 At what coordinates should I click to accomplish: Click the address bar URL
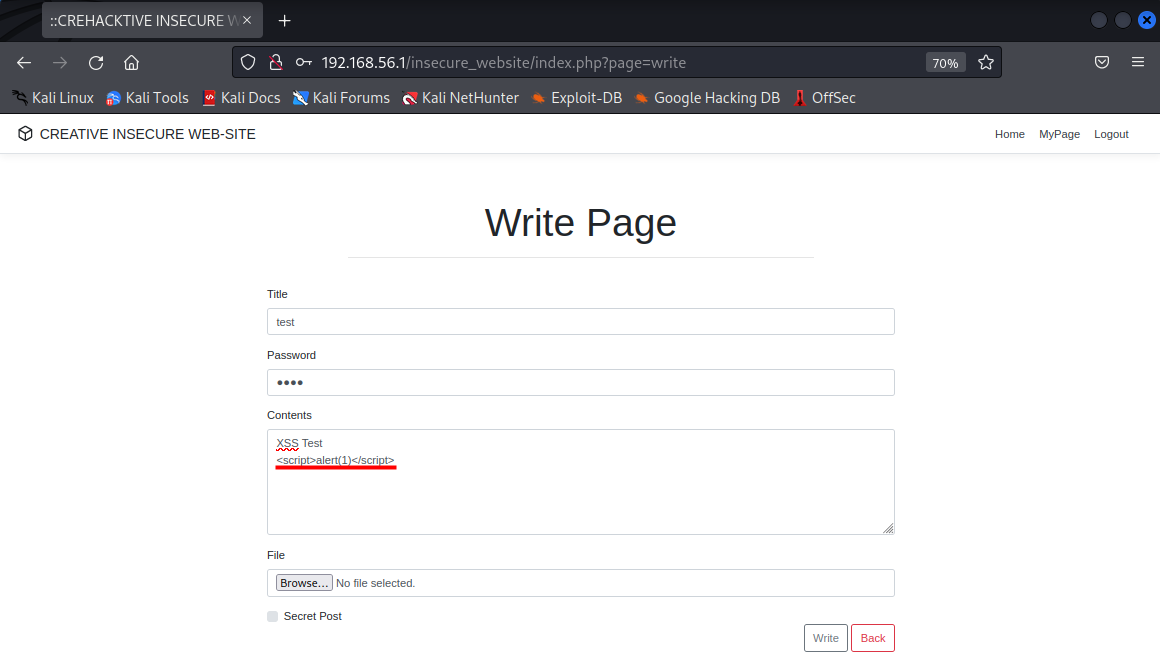(503, 63)
